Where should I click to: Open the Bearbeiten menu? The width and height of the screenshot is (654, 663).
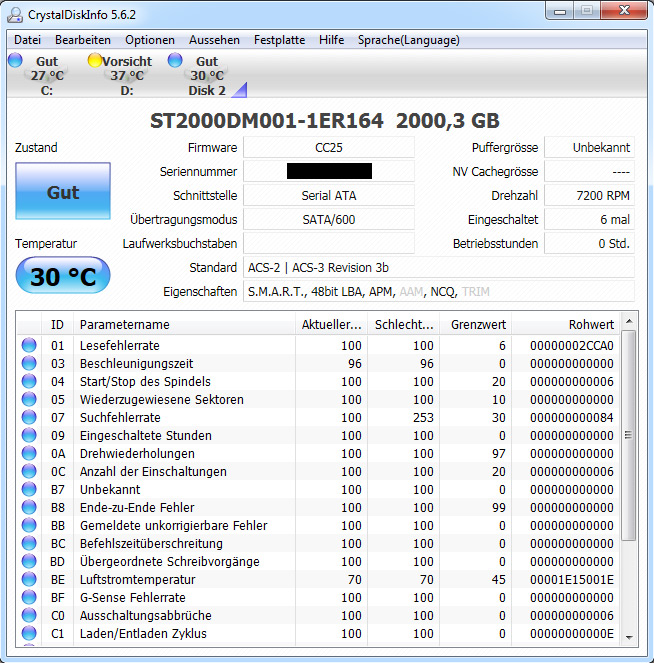pos(83,40)
